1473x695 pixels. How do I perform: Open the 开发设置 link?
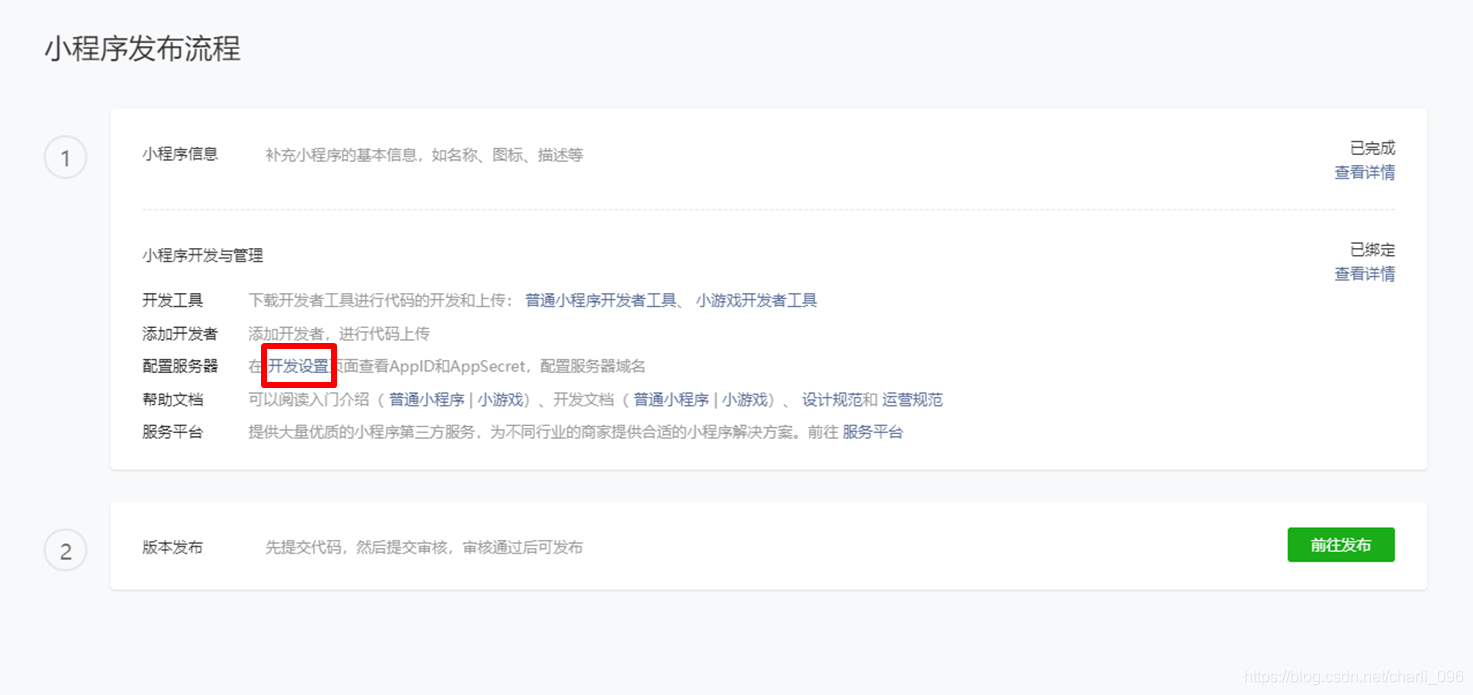tap(298, 366)
